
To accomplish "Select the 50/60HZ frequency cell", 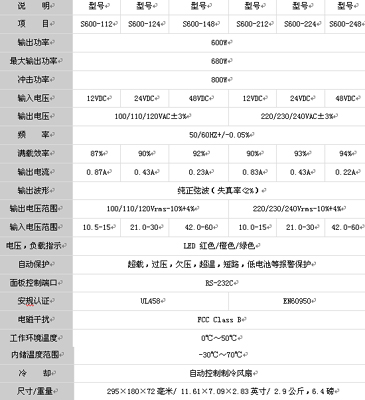I will point(219,135).
